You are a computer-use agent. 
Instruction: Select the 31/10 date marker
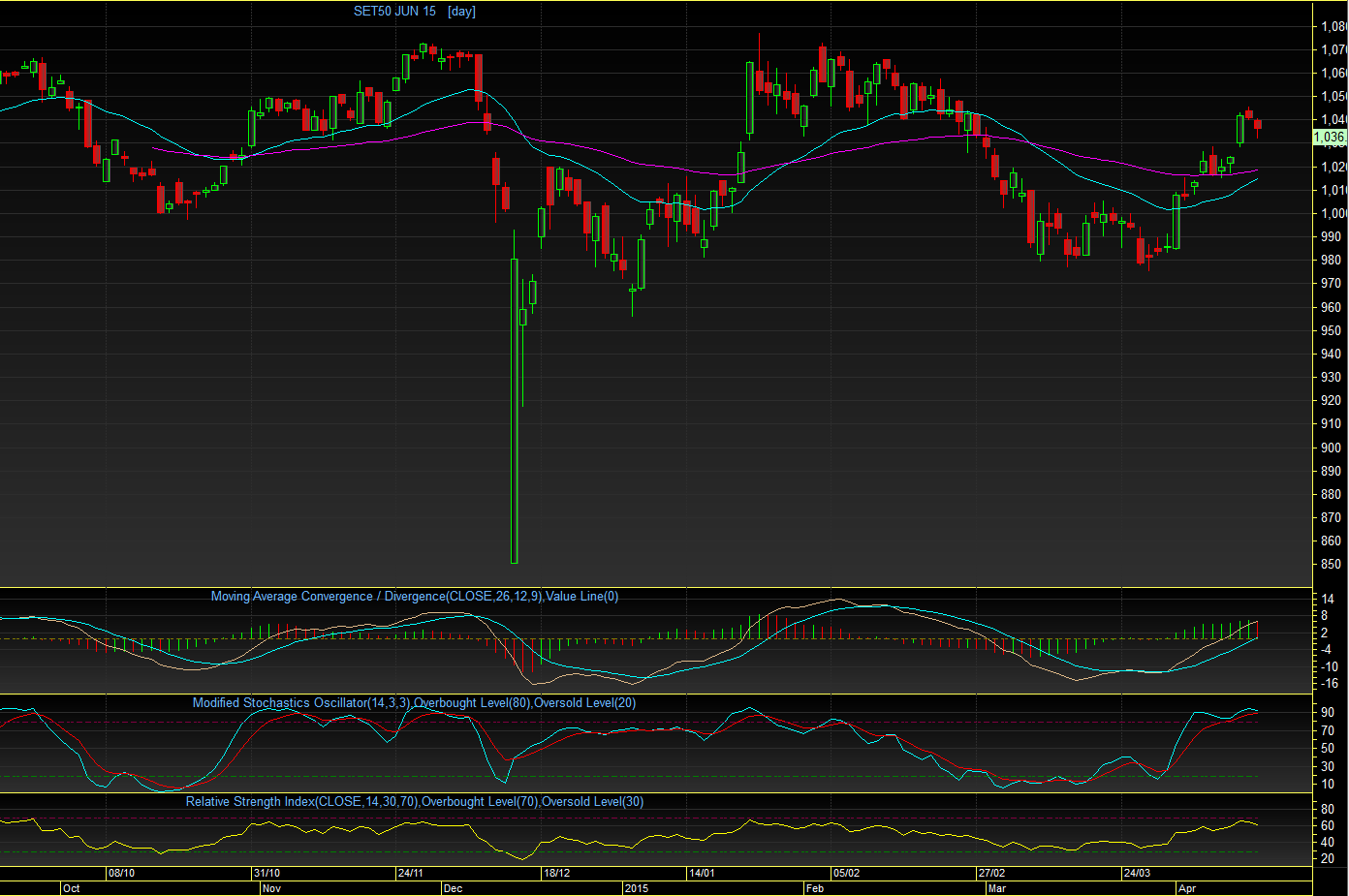[267, 873]
